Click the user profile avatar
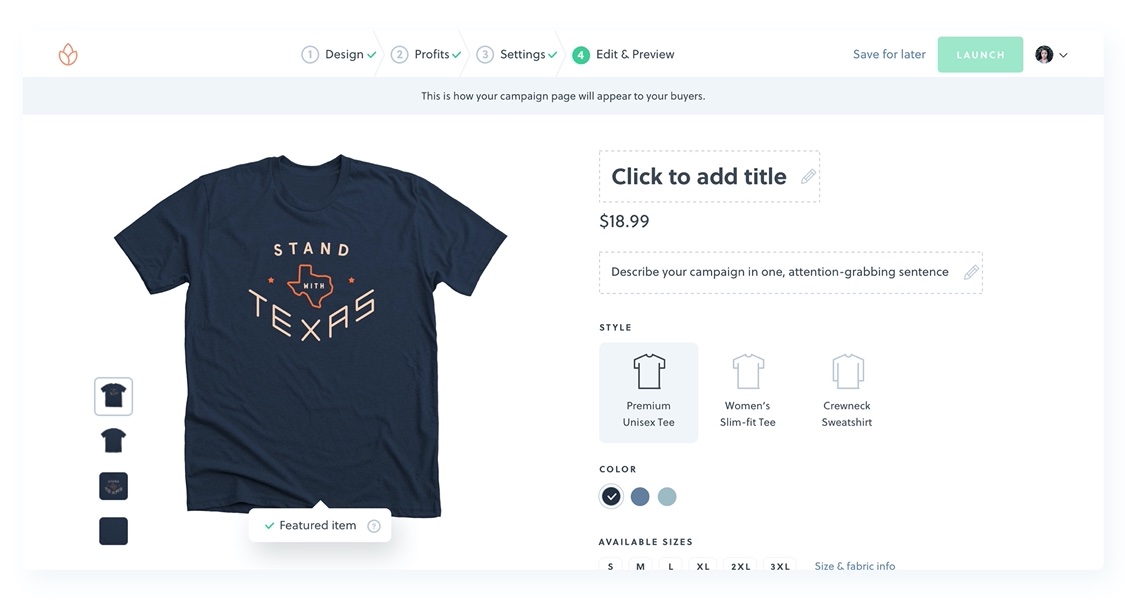This screenshot has height=600, width=1125. coord(1044,55)
